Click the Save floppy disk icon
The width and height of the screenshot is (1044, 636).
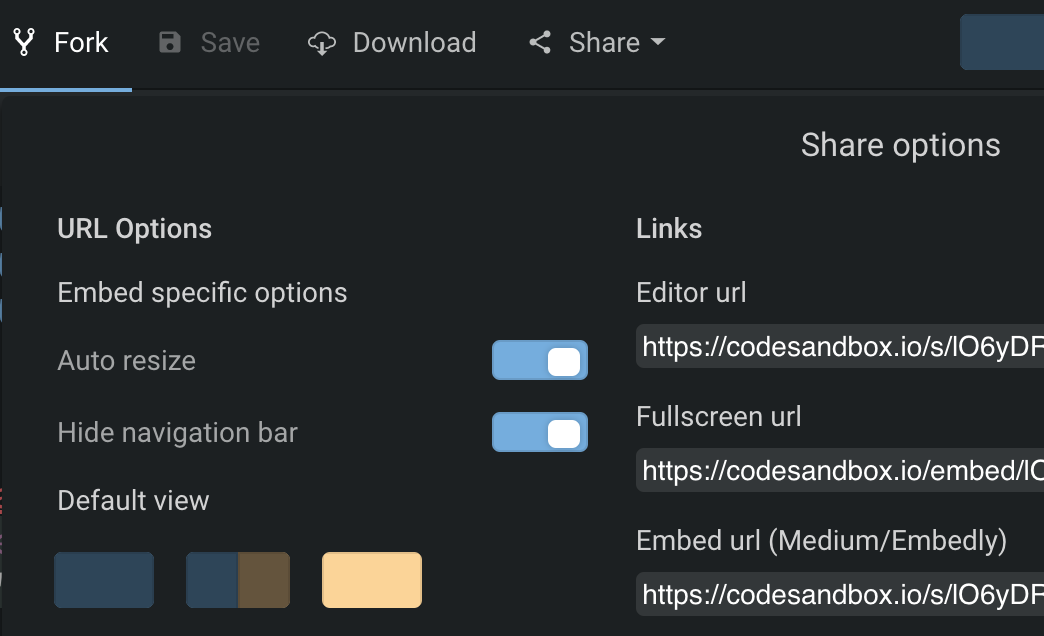(x=170, y=43)
